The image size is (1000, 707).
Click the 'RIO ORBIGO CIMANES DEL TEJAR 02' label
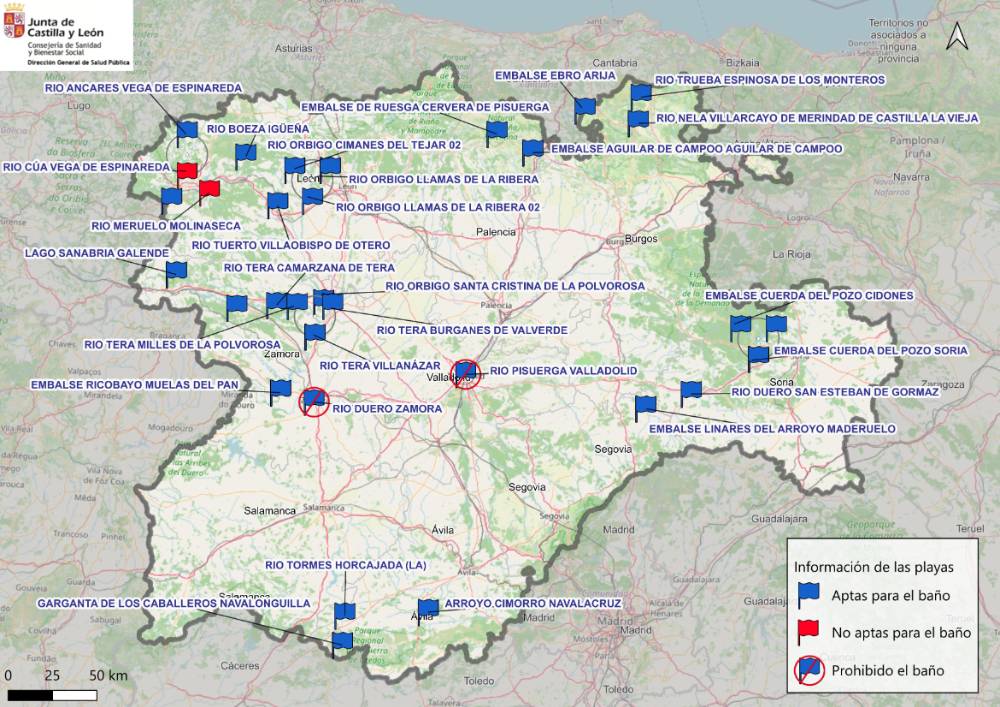pyautogui.click(x=364, y=145)
